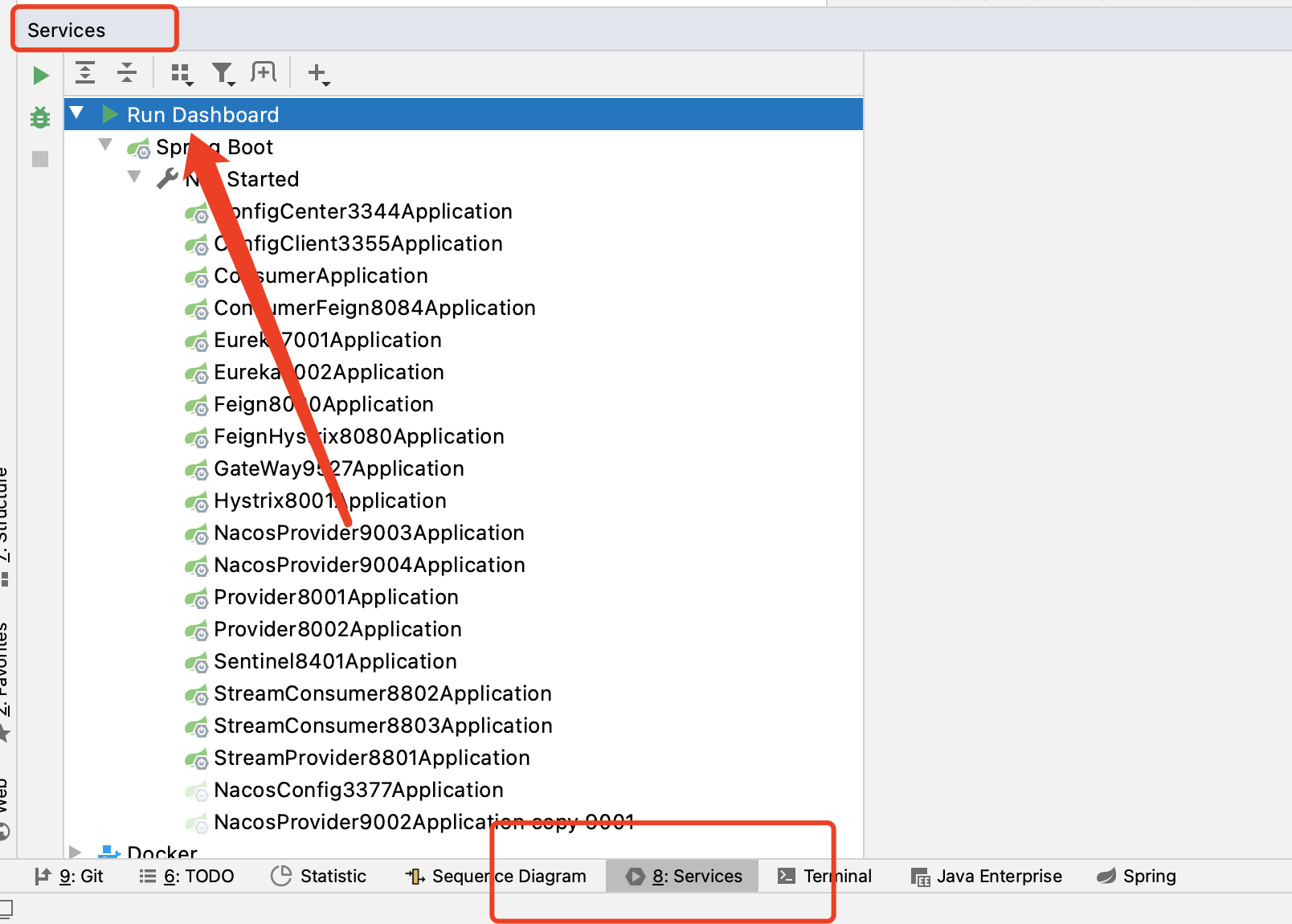Open the Group By options icon
Viewport: 1292px width, 924px height.
pos(182,74)
